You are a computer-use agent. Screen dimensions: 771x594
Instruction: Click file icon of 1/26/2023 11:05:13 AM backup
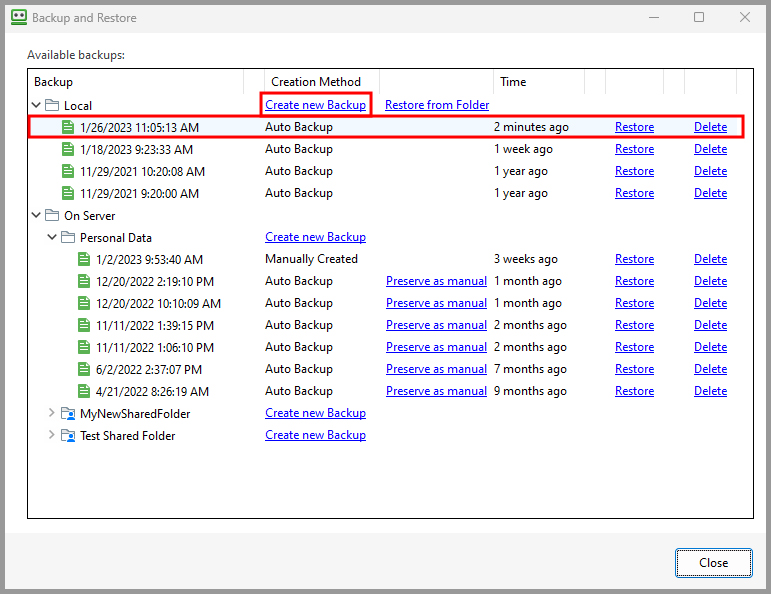tap(68, 127)
